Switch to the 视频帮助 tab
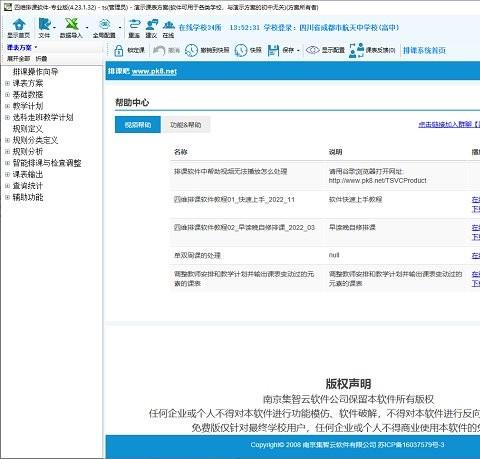This screenshot has height=459, width=480. [x=138, y=125]
